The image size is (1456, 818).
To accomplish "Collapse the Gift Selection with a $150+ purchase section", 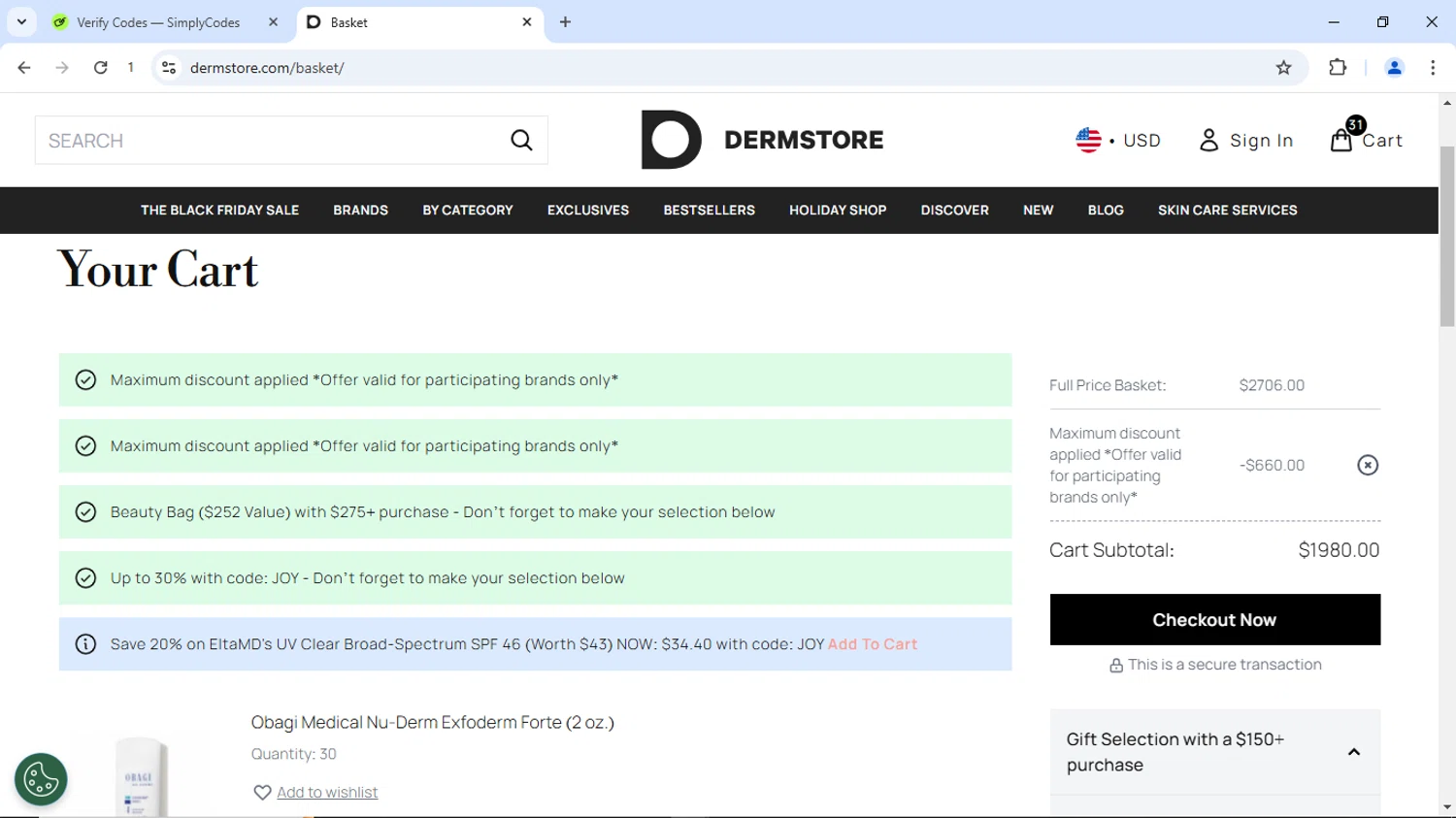I will pos(1354,752).
